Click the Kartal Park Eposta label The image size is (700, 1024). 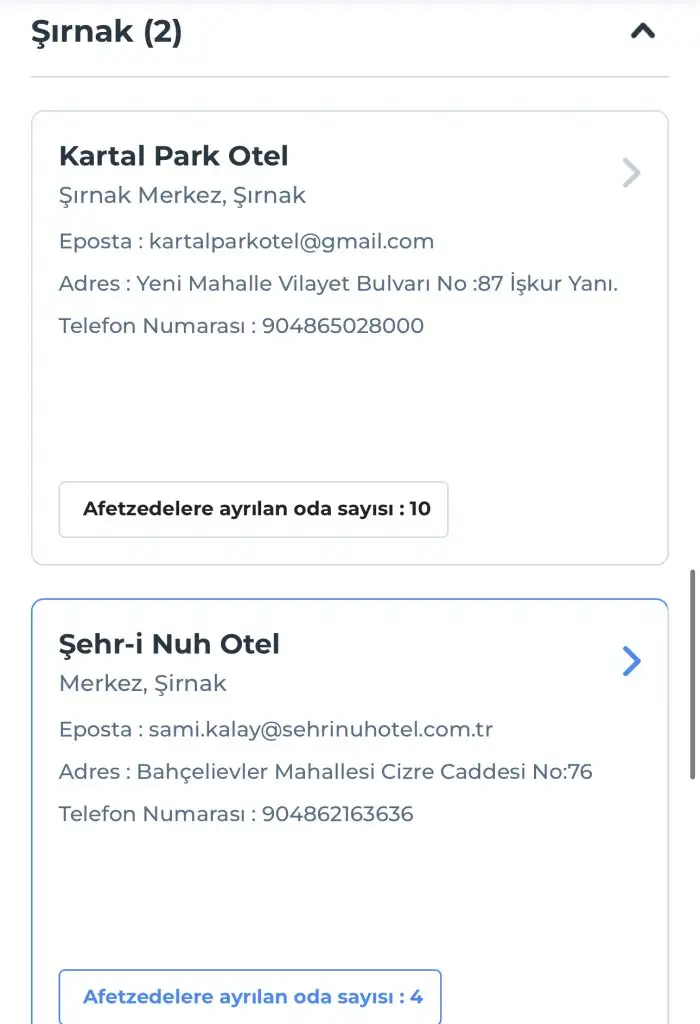click(94, 241)
